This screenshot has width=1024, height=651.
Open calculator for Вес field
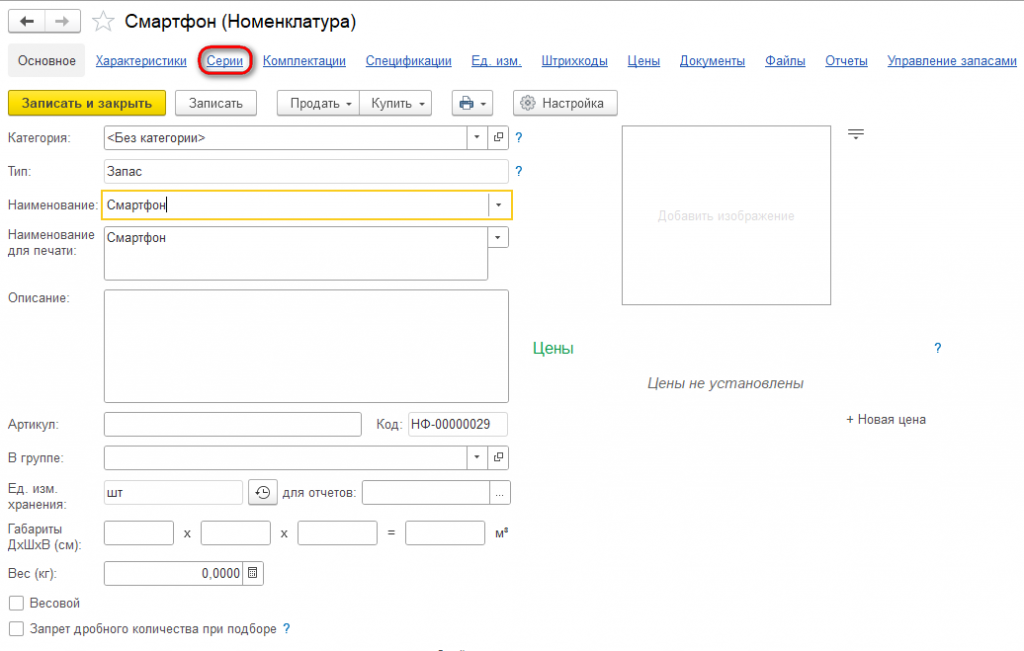pyautogui.click(x=253, y=573)
